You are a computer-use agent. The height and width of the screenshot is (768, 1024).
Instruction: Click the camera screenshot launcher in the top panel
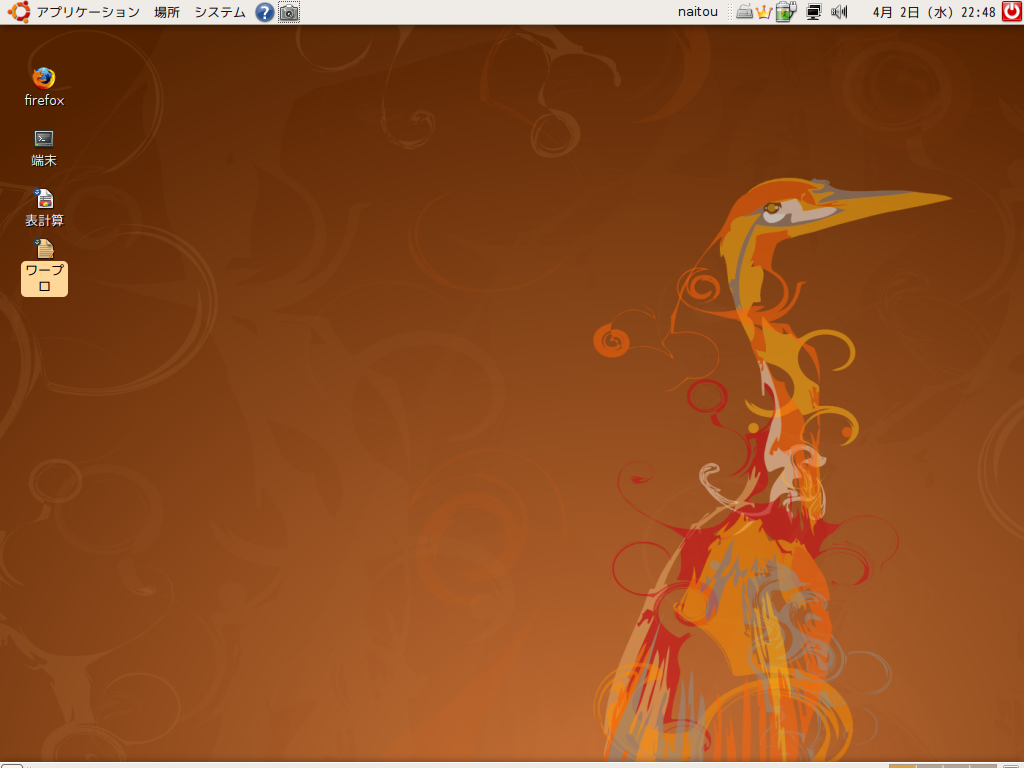[289, 12]
